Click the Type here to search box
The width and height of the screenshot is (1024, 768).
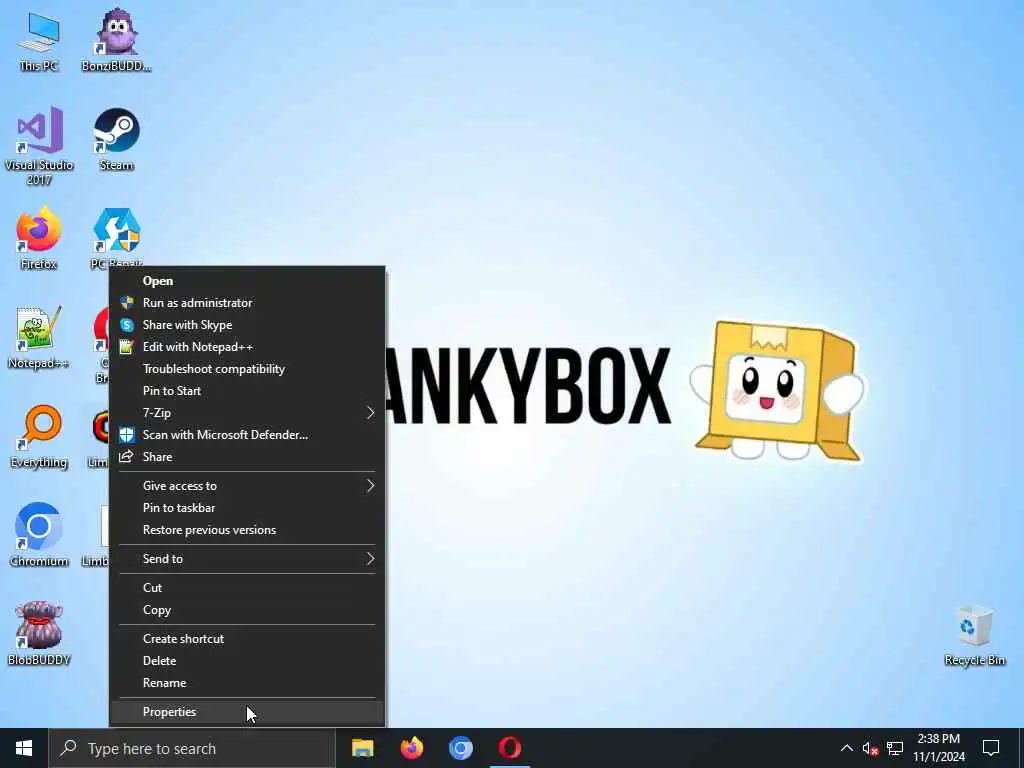point(191,748)
